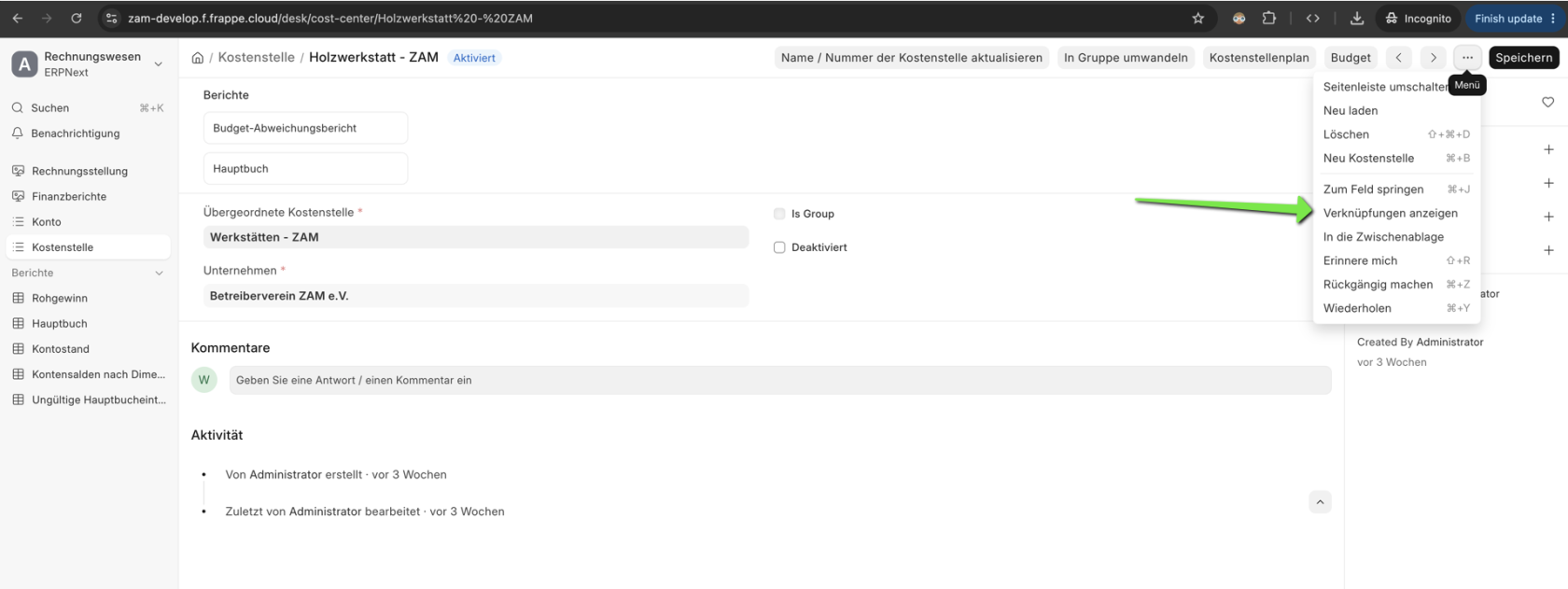1568x589 pixels.
Task: Enable the Deaktiviert checkbox
Action: tap(779, 247)
